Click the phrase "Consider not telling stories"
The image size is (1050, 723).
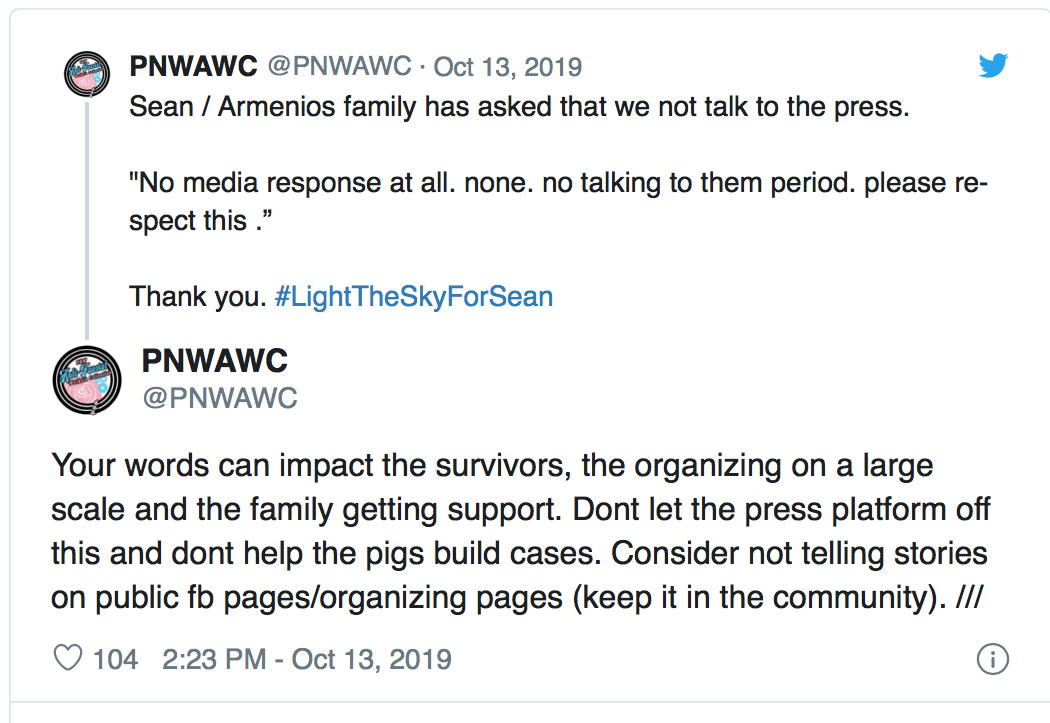[x=799, y=554]
